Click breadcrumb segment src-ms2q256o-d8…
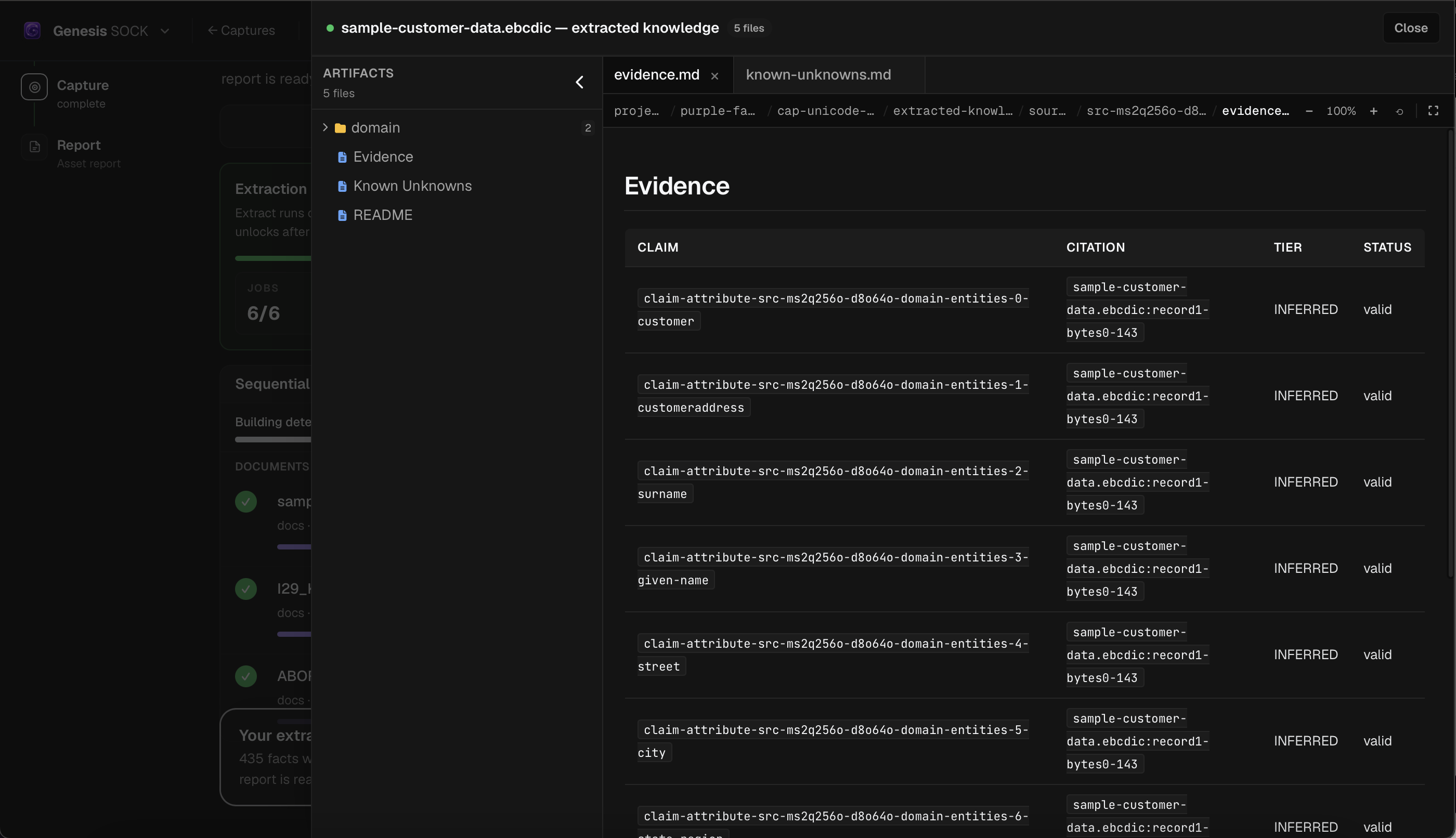This screenshot has width=1456, height=838. pyautogui.click(x=1146, y=111)
